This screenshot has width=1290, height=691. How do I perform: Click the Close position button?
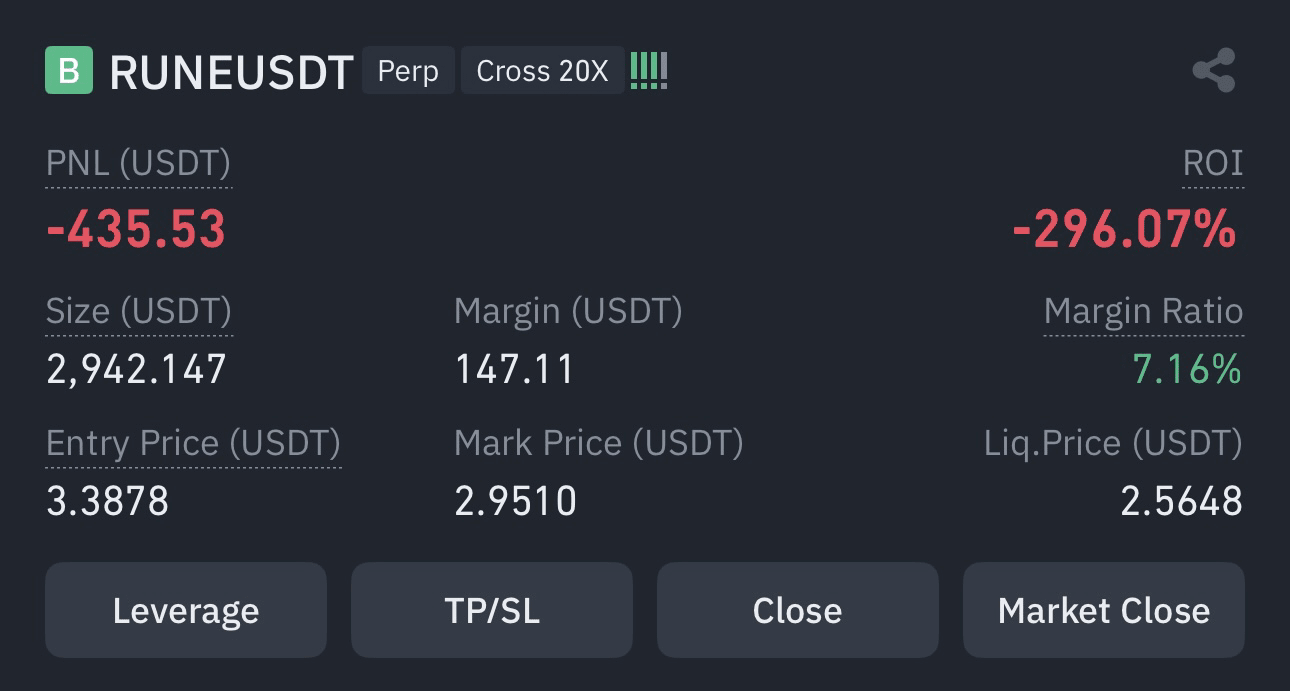pos(798,610)
